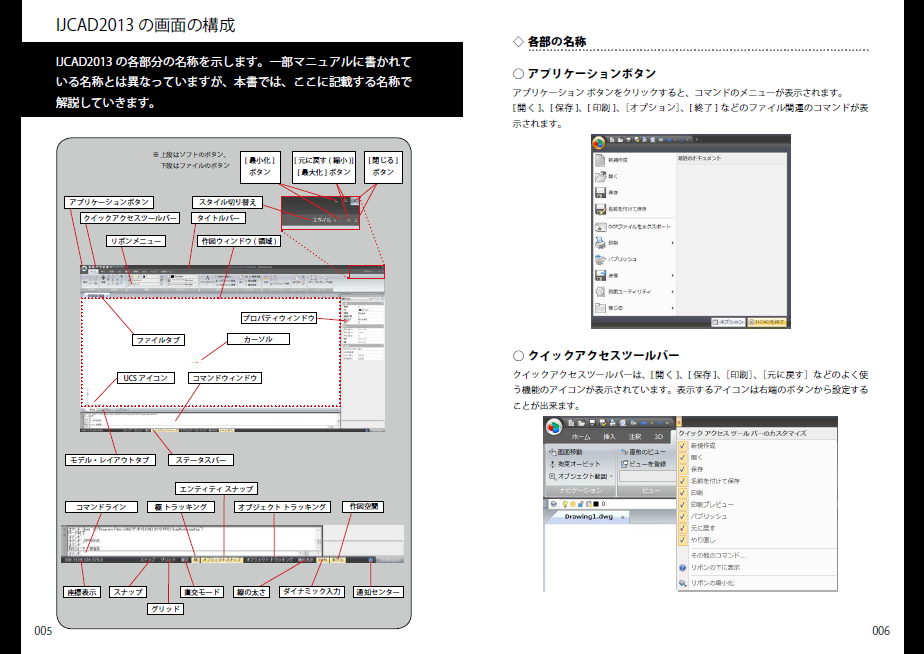
Task: Uncheck 印刷プレビュー in customize list
Action: tap(682, 505)
